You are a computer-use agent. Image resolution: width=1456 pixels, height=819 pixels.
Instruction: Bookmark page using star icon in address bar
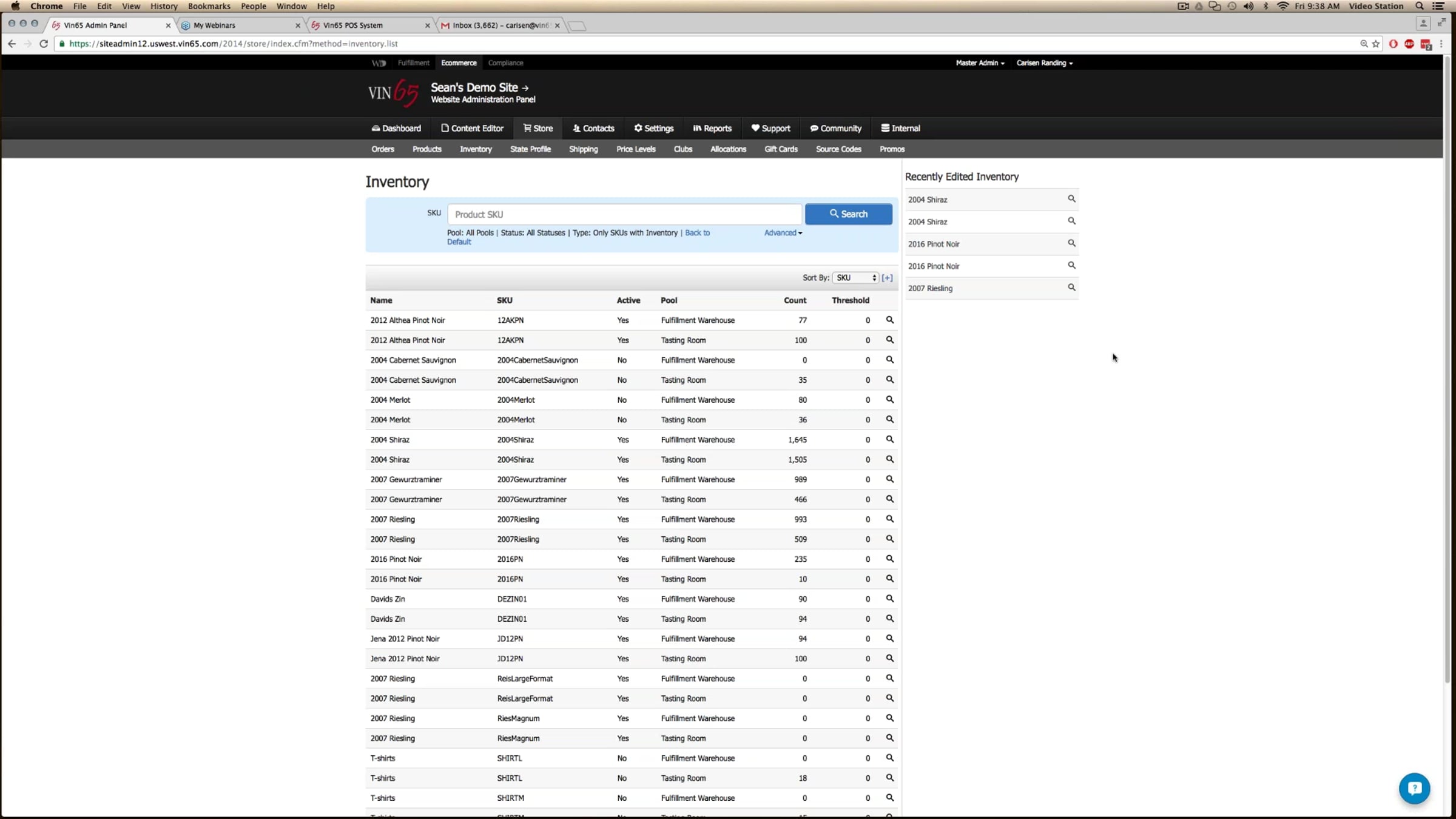[x=1376, y=44]
